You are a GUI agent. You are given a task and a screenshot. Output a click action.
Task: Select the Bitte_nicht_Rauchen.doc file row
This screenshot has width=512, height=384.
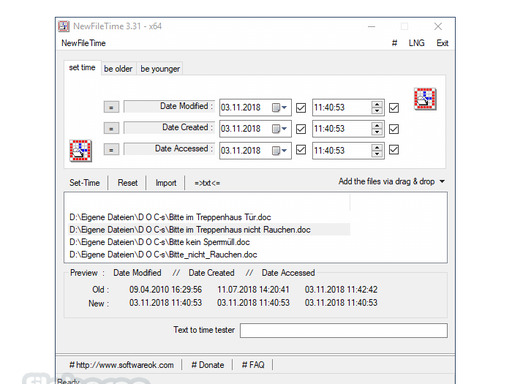tap(209, 255)
